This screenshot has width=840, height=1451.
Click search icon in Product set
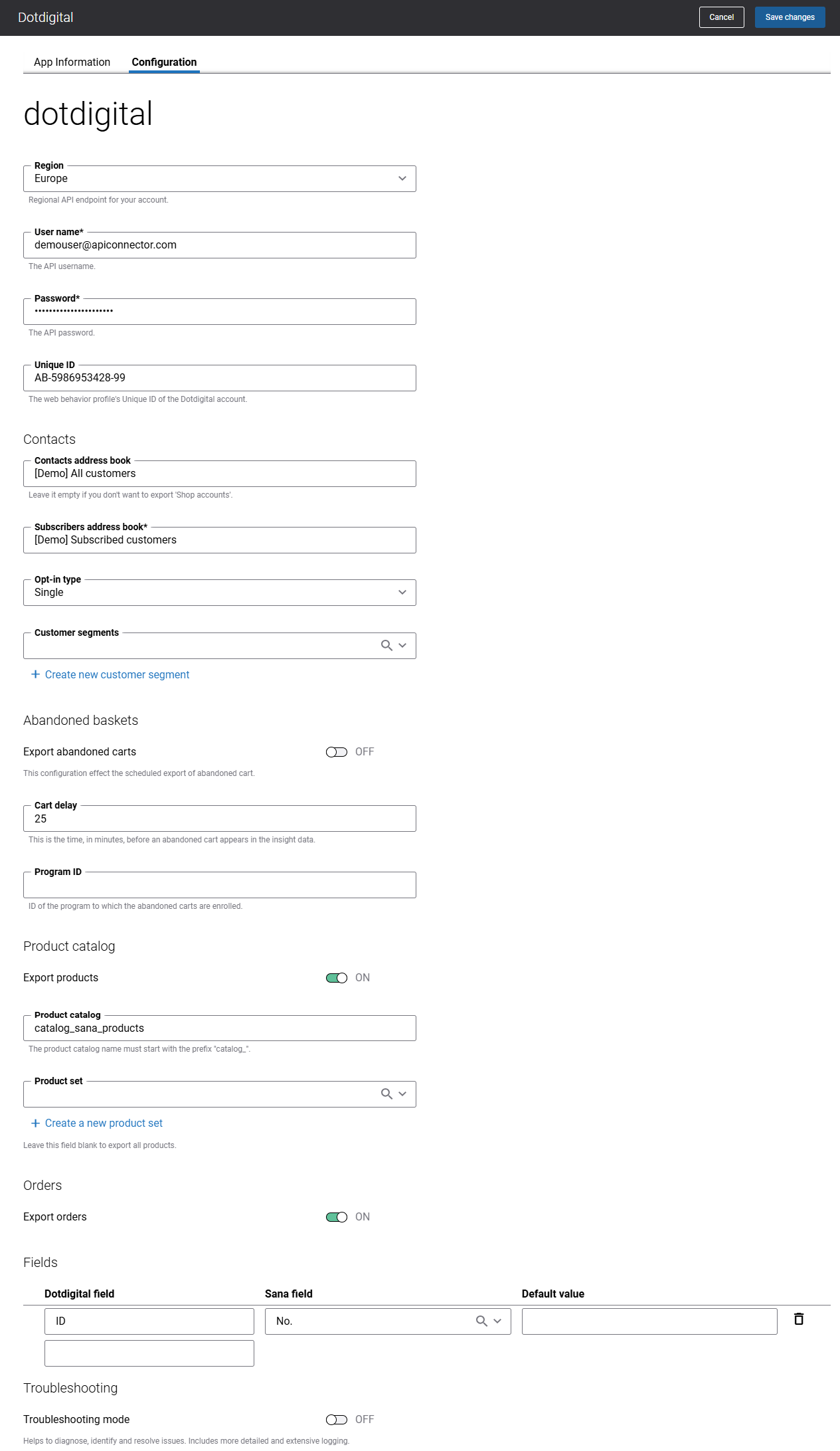[x=386, y=1094]
